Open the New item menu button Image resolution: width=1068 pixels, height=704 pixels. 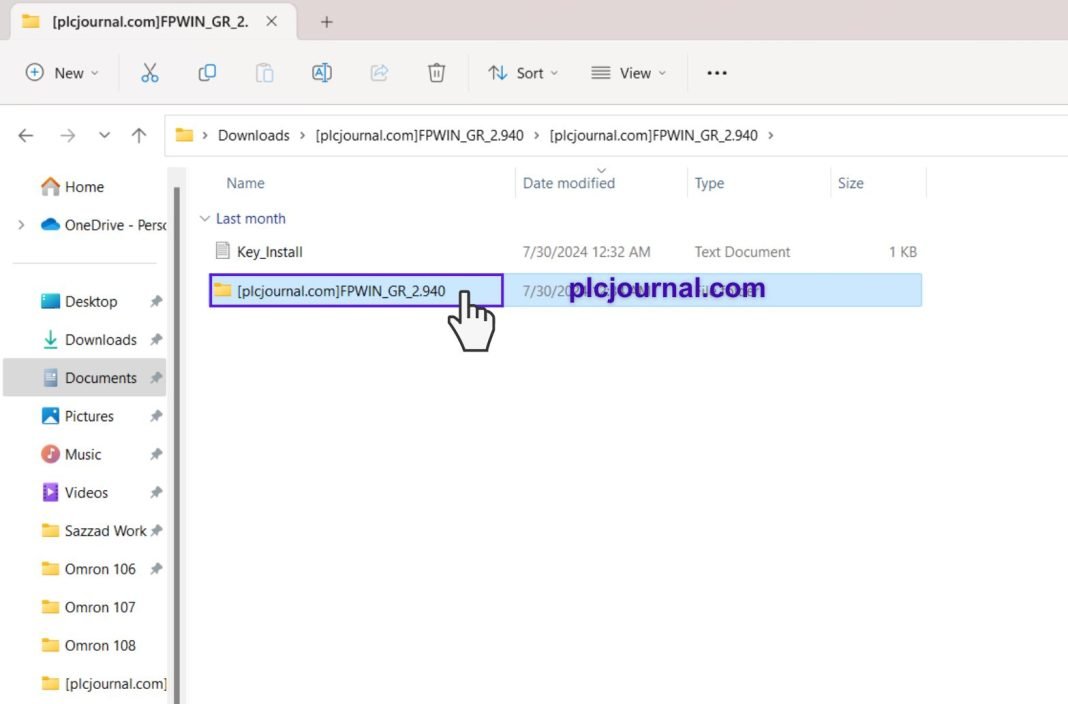(62, 72)
